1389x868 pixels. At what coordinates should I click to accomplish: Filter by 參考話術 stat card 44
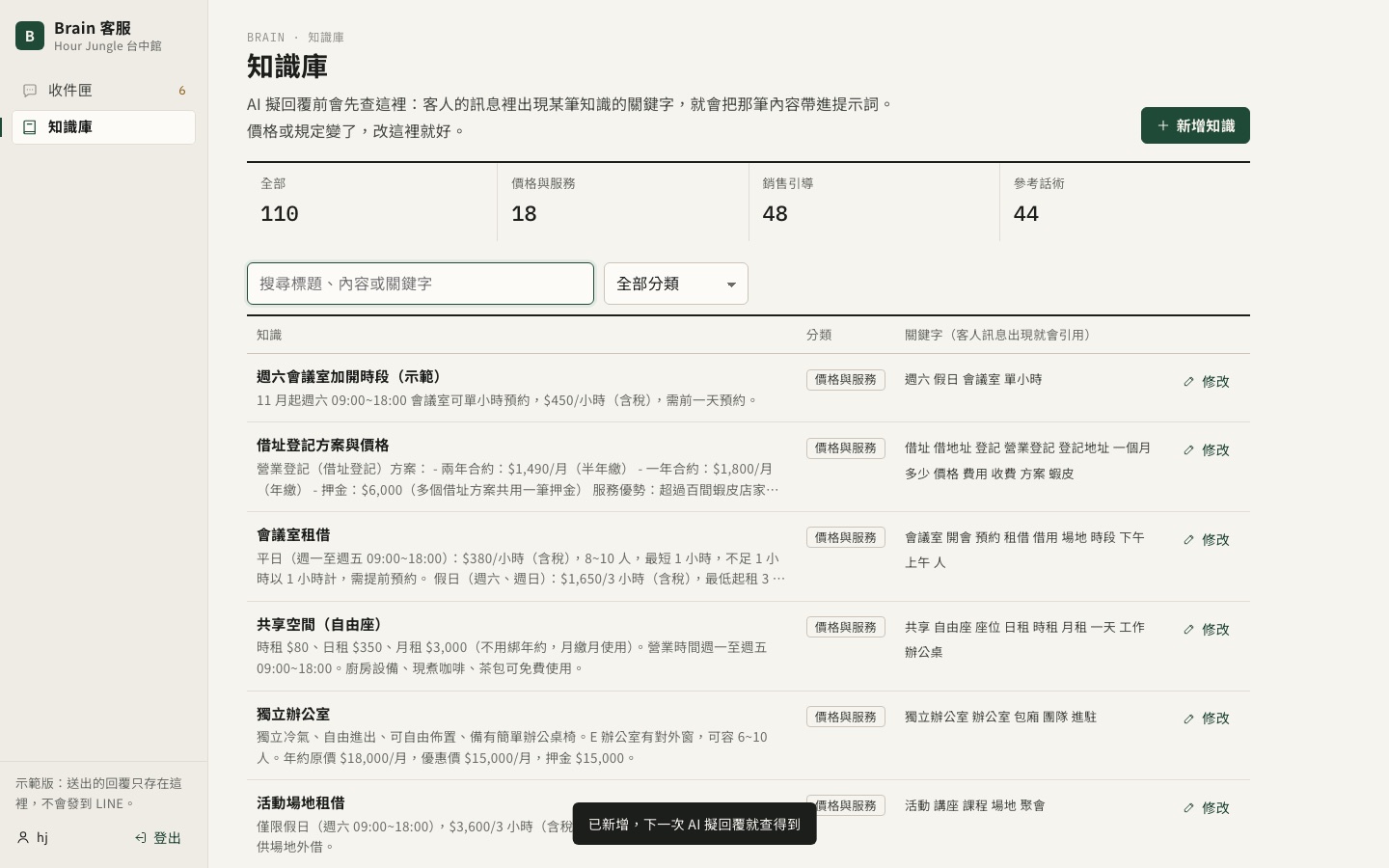coord(1125,202)
